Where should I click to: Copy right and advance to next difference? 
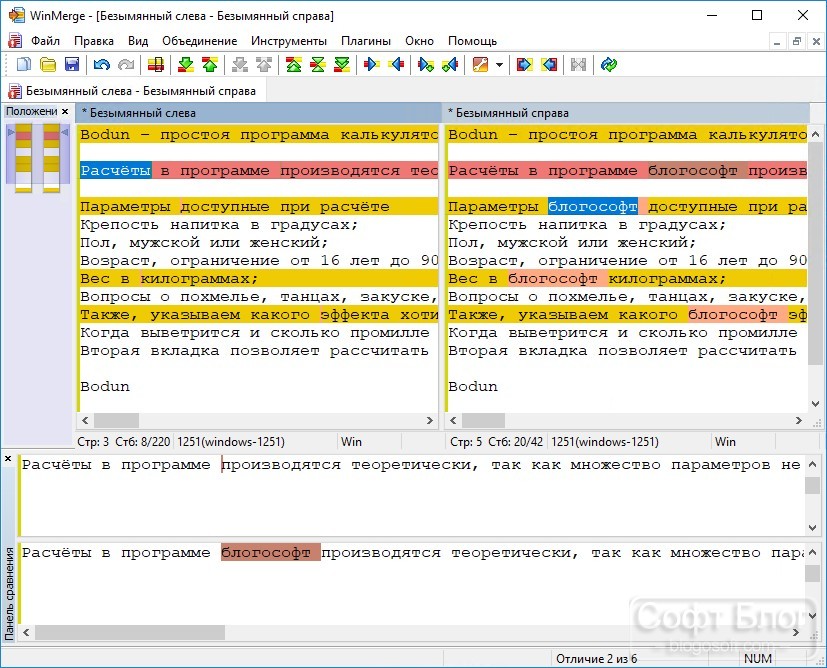tap(426, 65)
